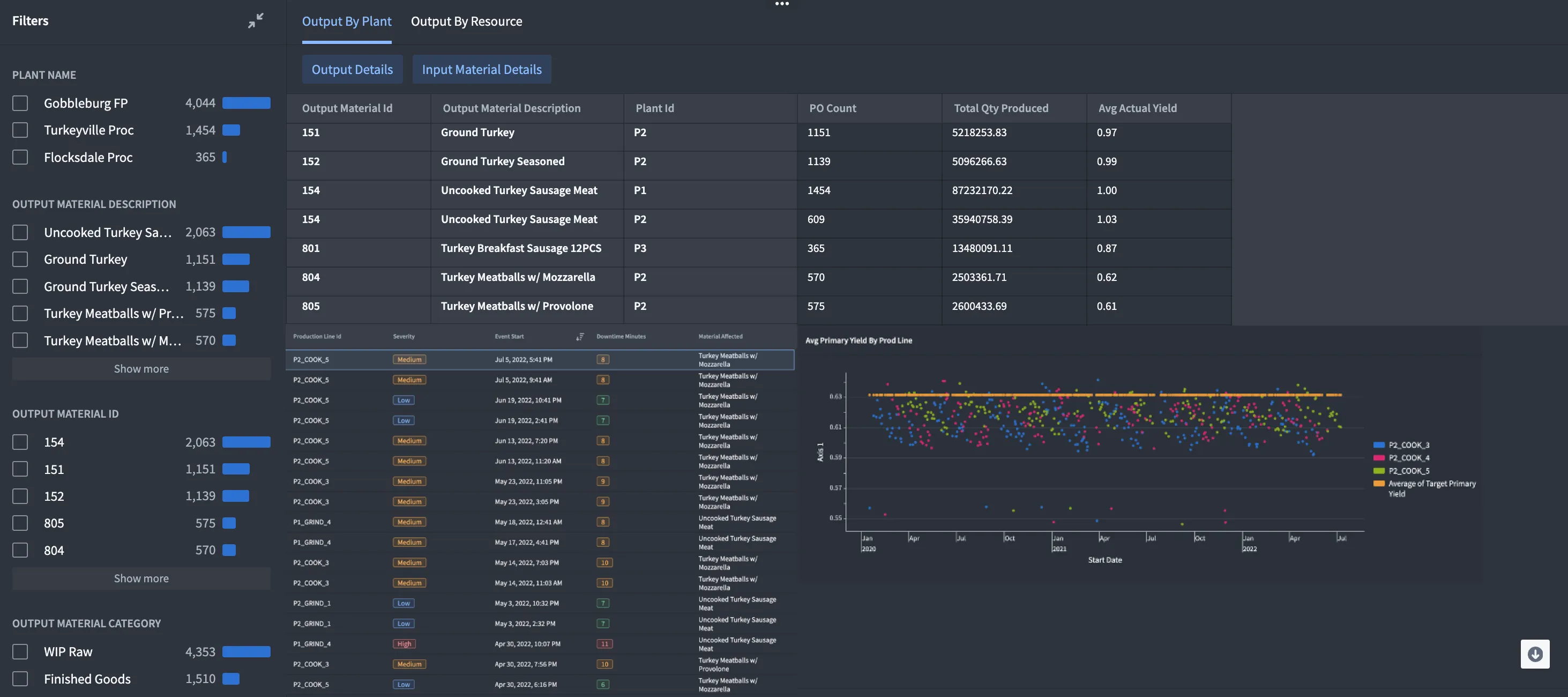Check the Gobbleburg FP plant filter
Image resolution: width=1568 pixels, height=697 pixels.
(x=20, y=103)
